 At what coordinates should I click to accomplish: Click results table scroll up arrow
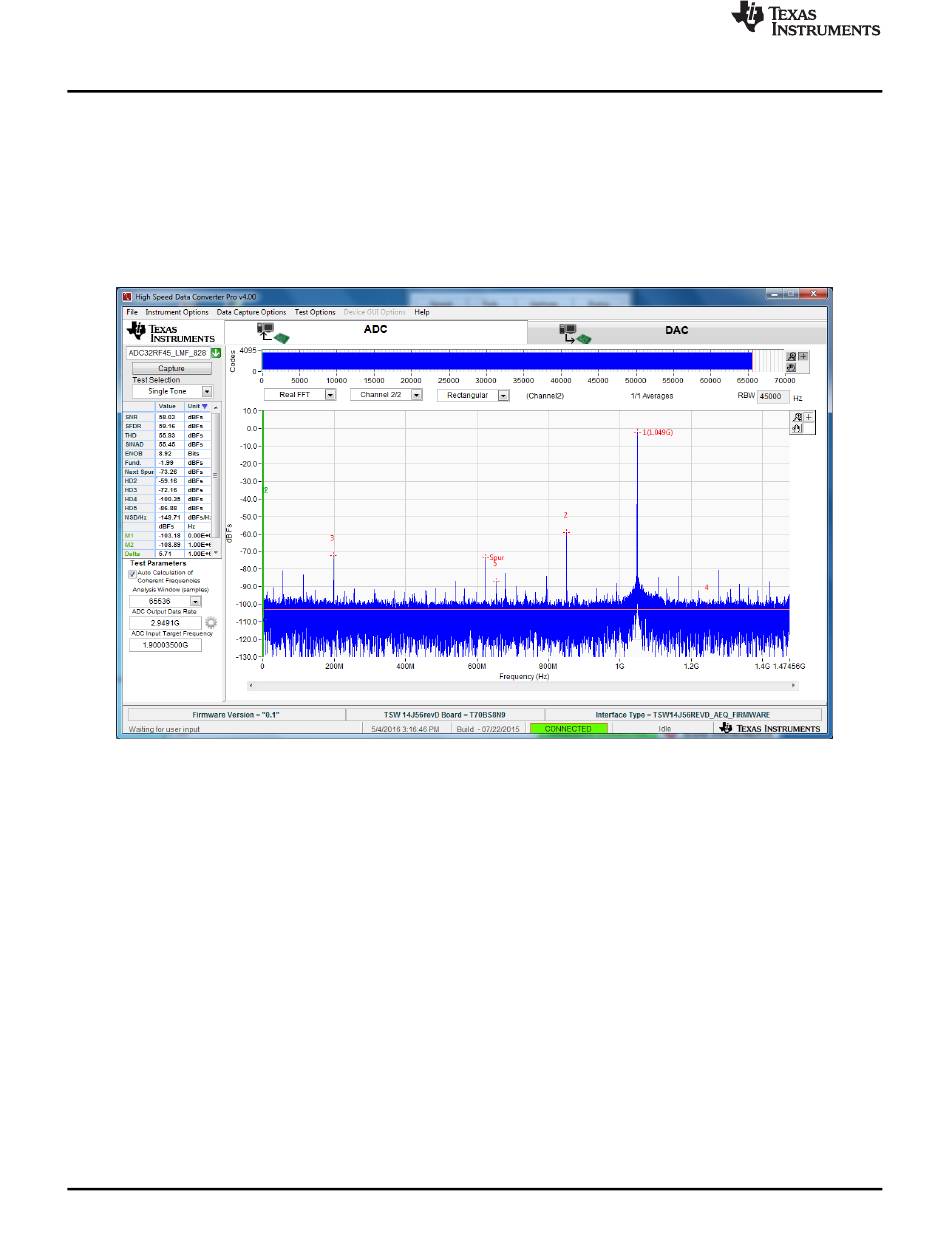(216, 407)
